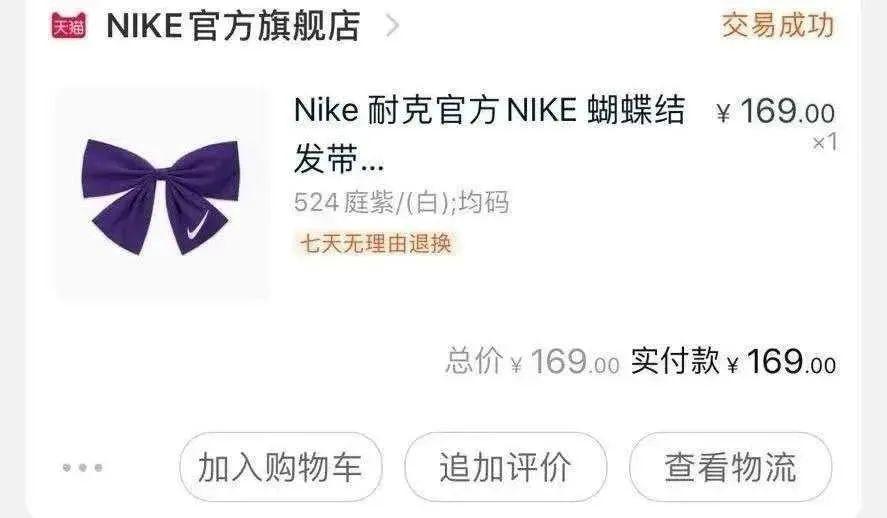The width and height of the screenshot is (887, 518).
Task: Open the three-dot more options menu
Action: click(83, 468)
